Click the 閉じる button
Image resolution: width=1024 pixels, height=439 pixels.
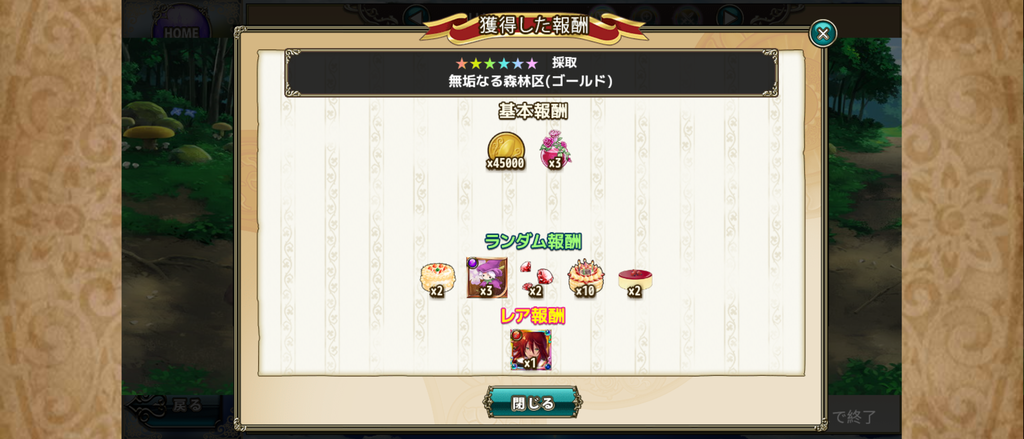(532, 403)
